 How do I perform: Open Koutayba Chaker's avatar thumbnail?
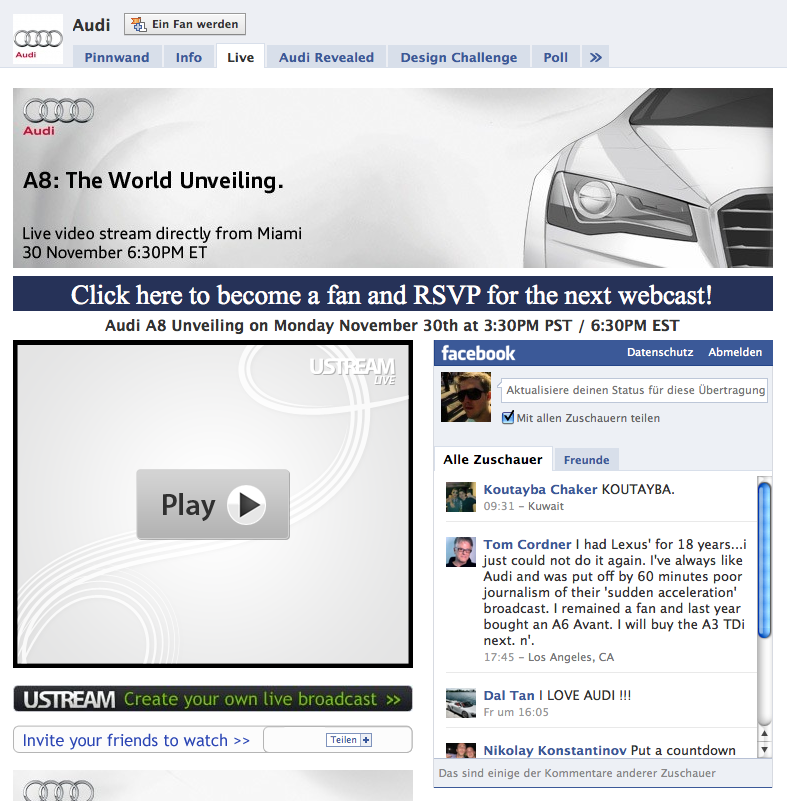(x=461, y=497)
